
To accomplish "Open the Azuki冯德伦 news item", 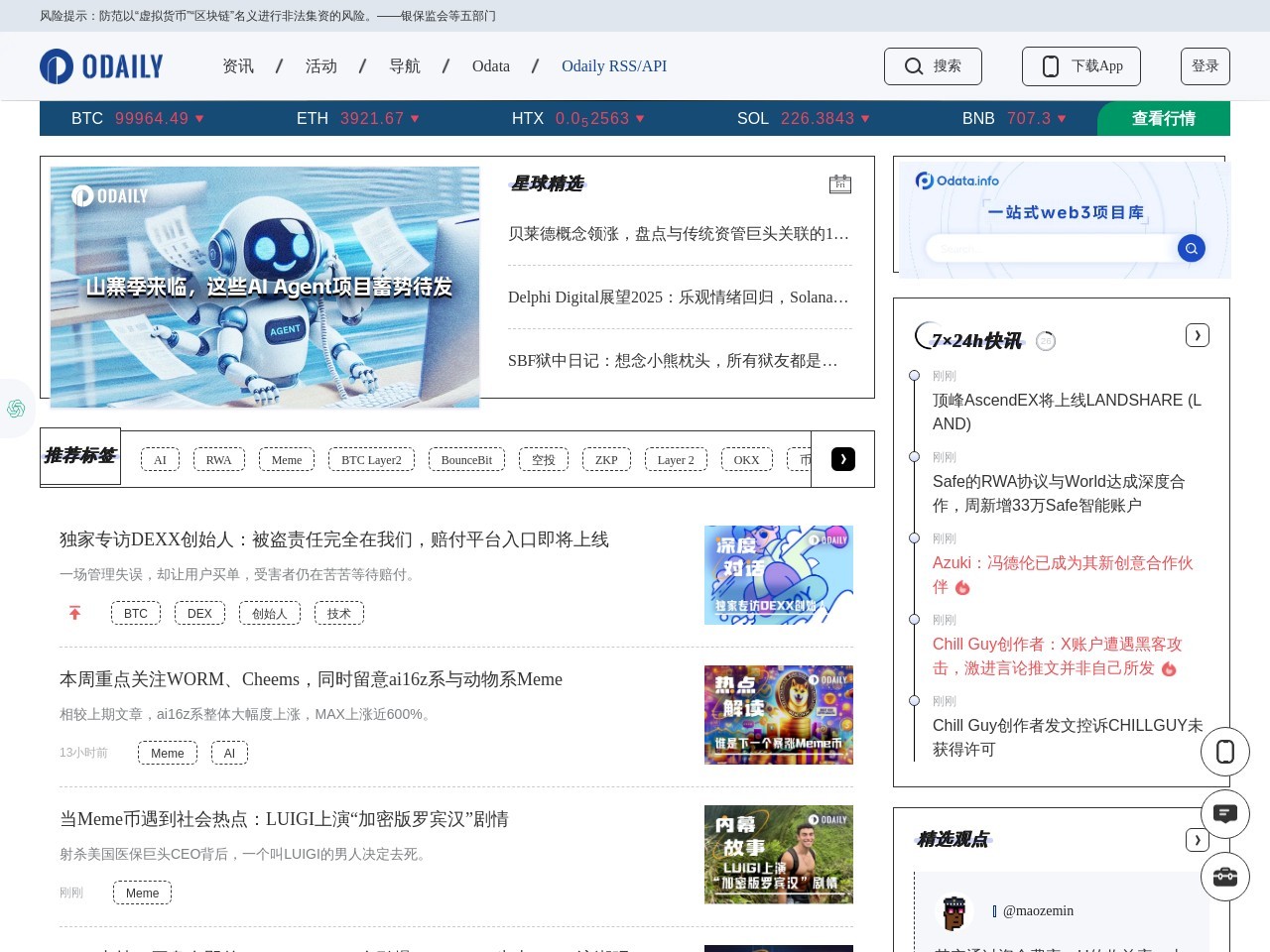I will (1063, 574).
